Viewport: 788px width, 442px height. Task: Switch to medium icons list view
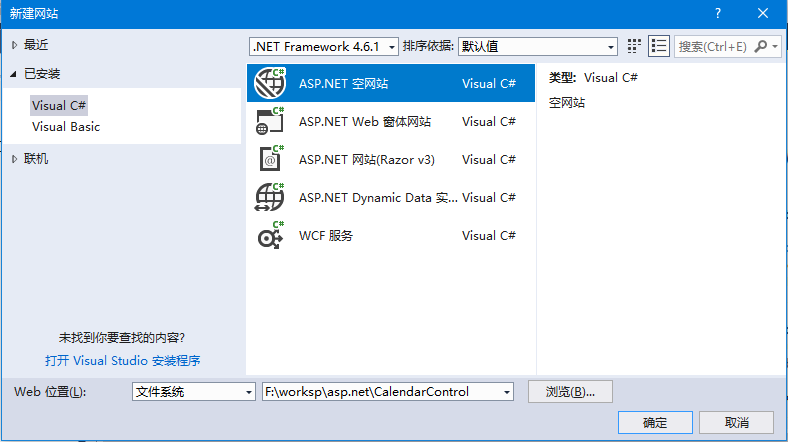(x=659, y=46)
